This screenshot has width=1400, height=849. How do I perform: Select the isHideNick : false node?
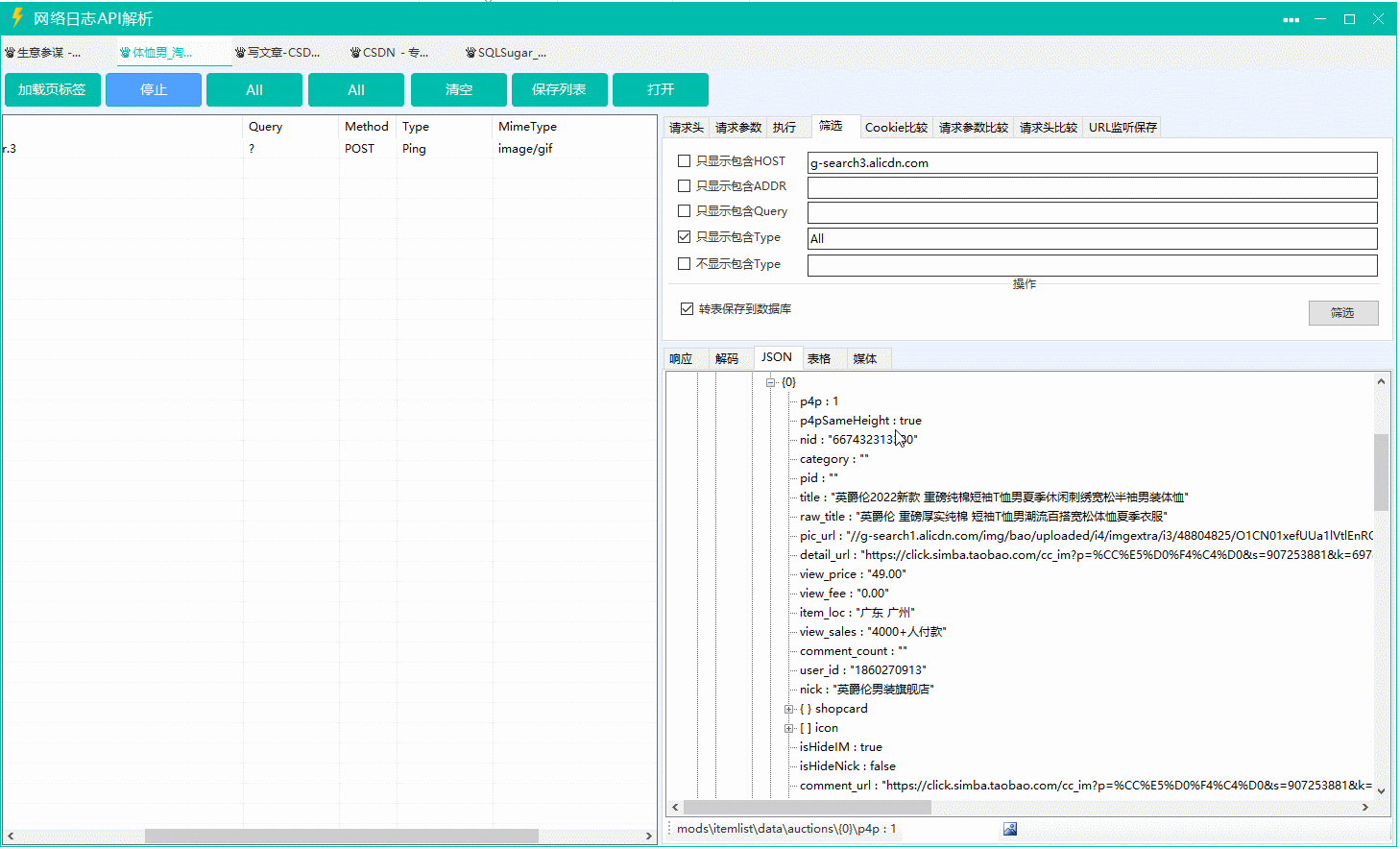point(848,766)
